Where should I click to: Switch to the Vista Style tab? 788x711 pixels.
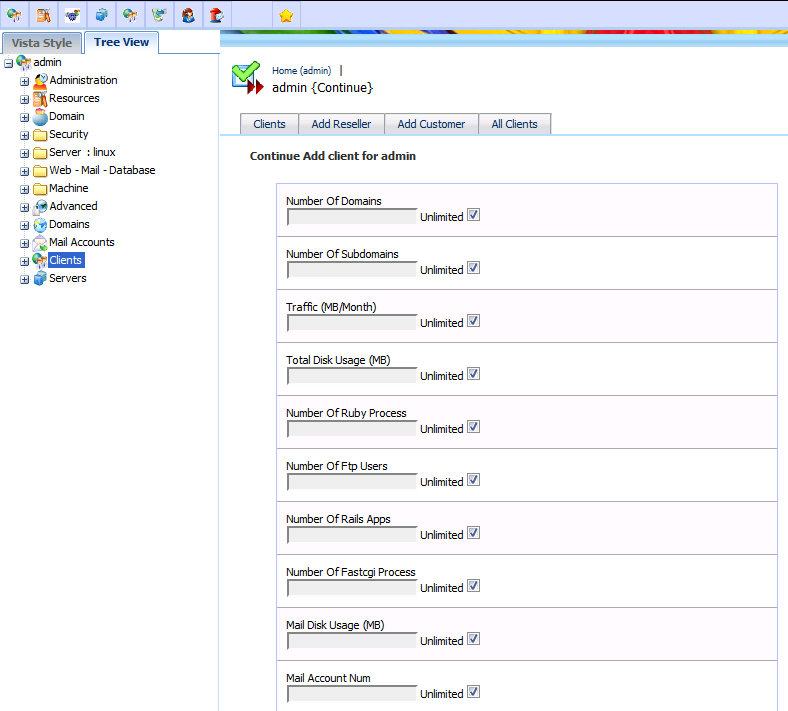pyautogui.click(x=42, y=43)
